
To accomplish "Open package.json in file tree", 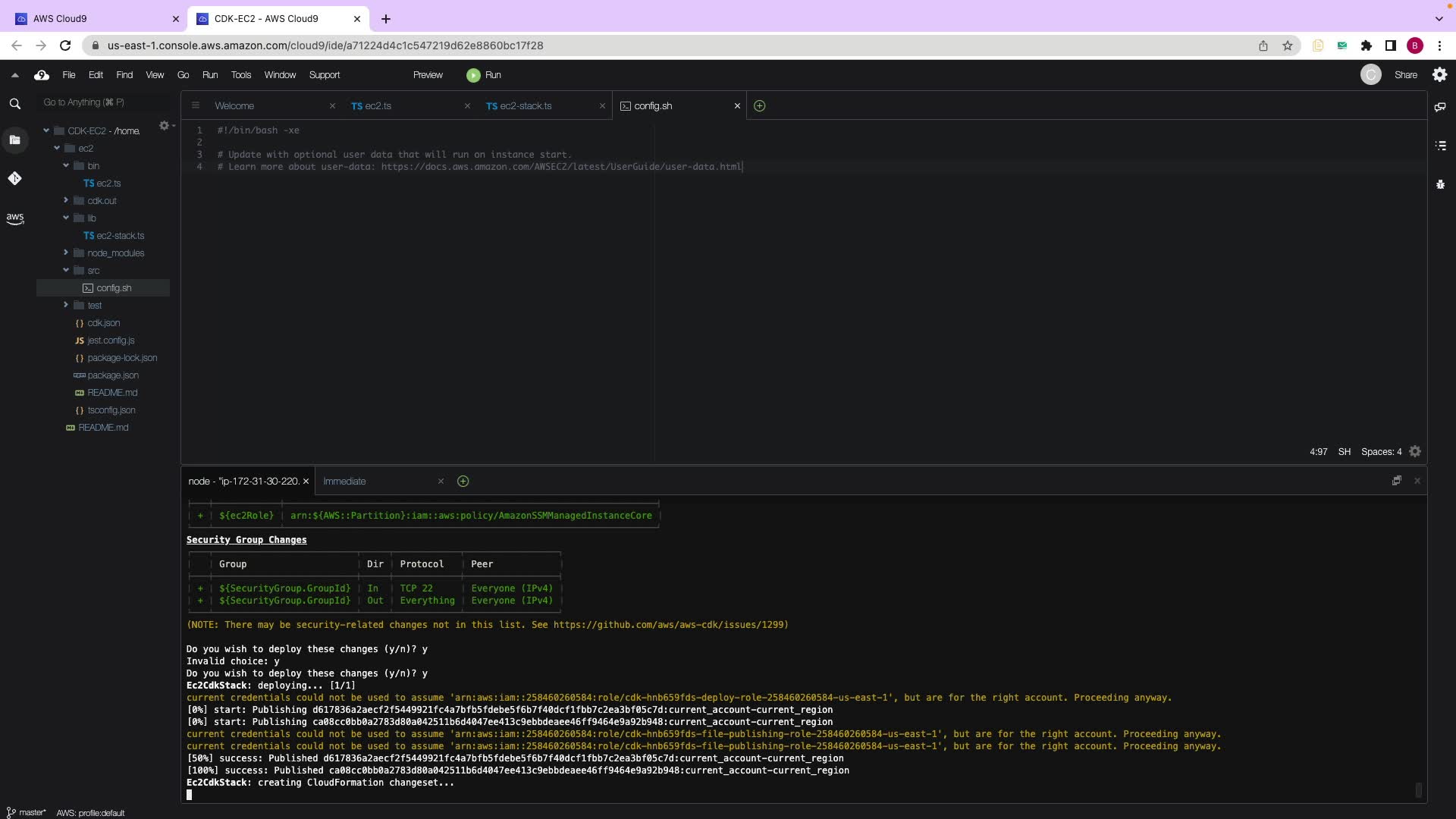I will (x=112, y=375).
